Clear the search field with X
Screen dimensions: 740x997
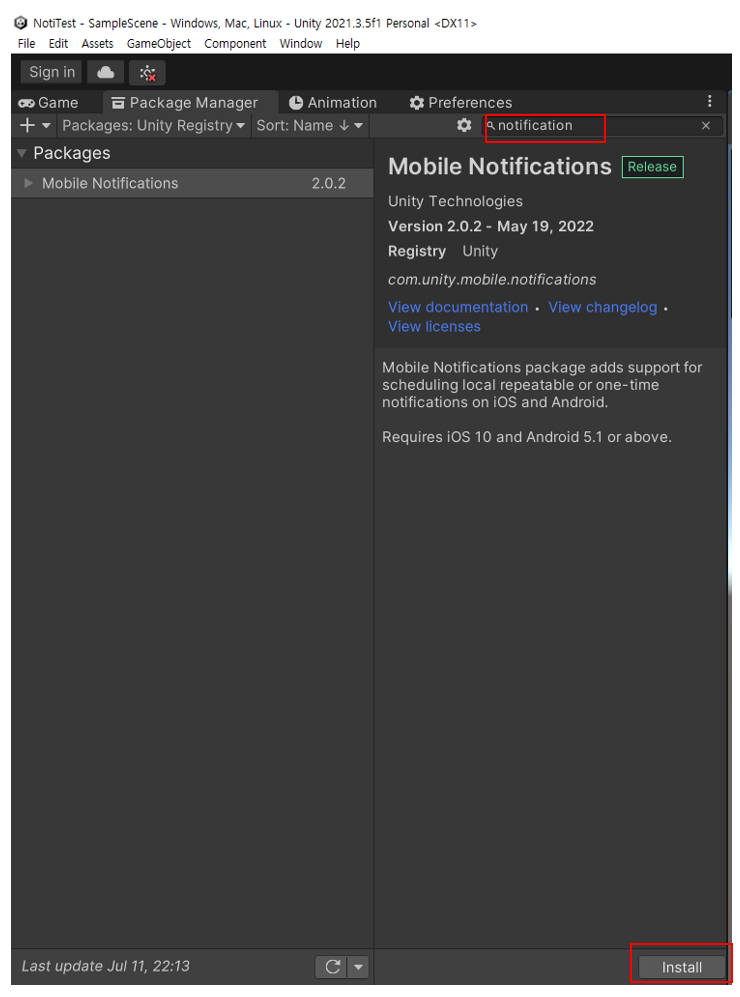pyautogui.click(x=706, y=125)
